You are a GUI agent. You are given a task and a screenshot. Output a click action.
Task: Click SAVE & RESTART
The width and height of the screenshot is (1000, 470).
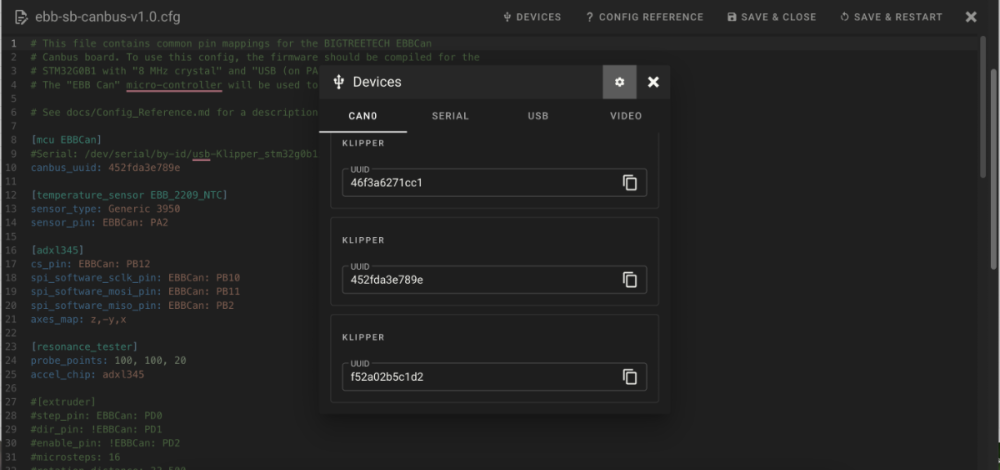891,17
